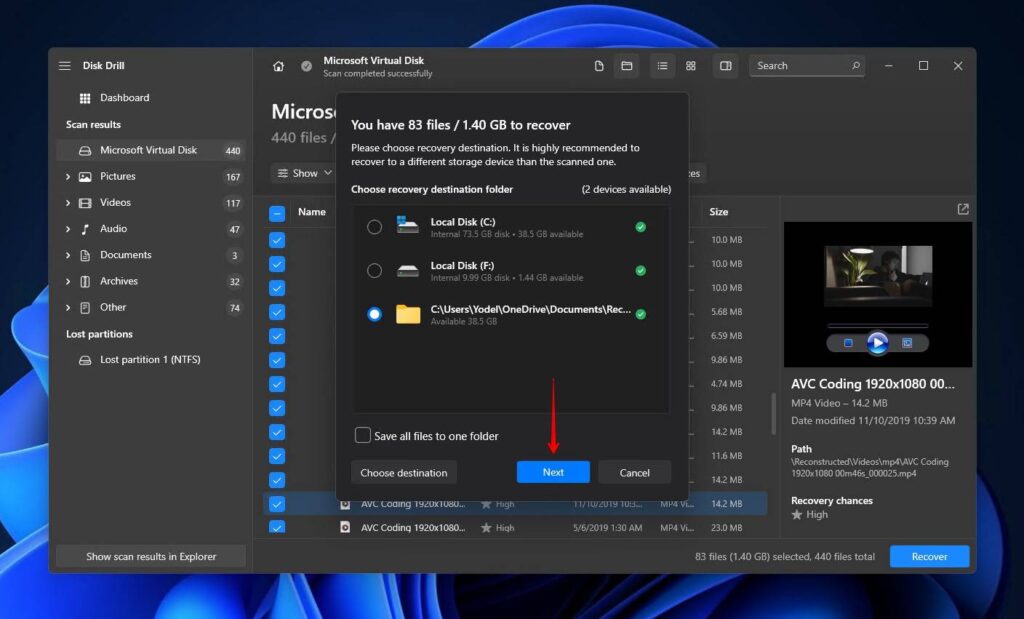Select Local Disk (C:) radio button
Viewport: 1024px width, 619px height.
click(x=374, y=227)
